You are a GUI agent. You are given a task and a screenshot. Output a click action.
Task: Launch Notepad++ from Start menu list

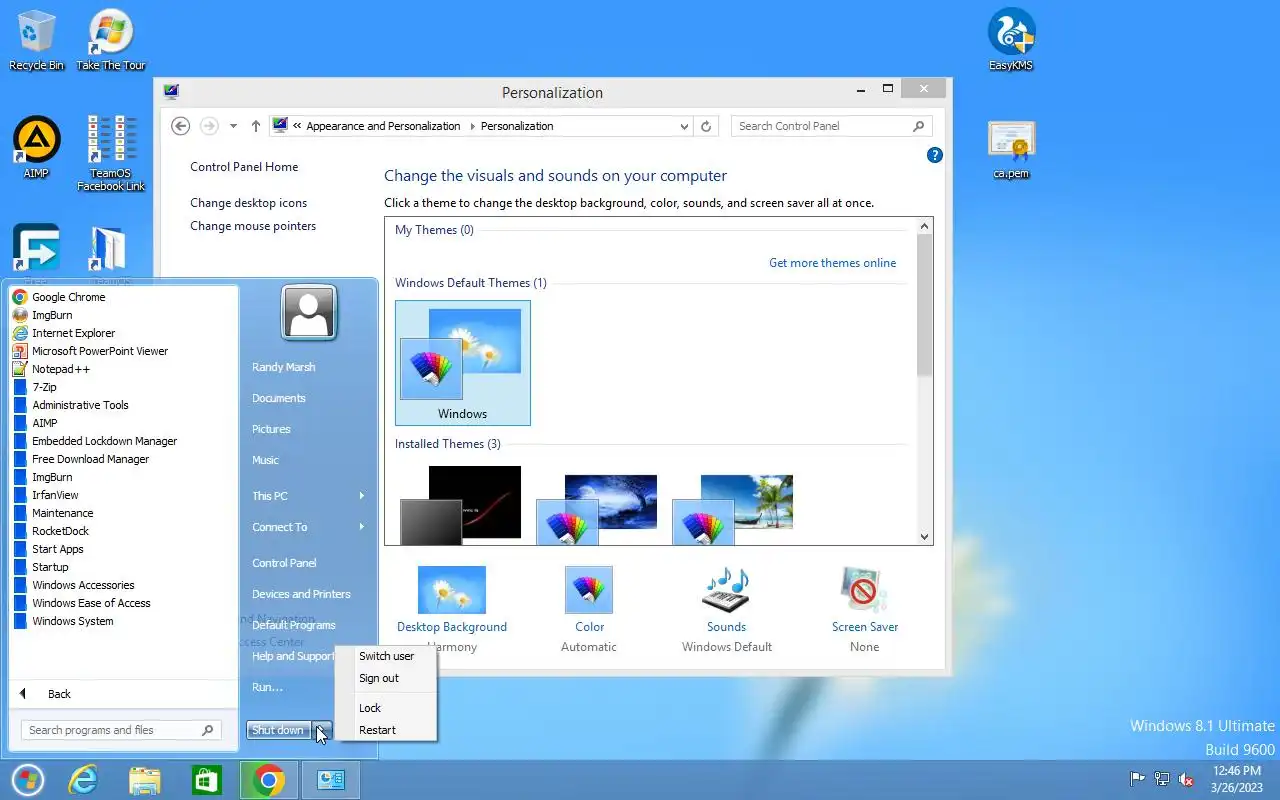tap(124, 369)
